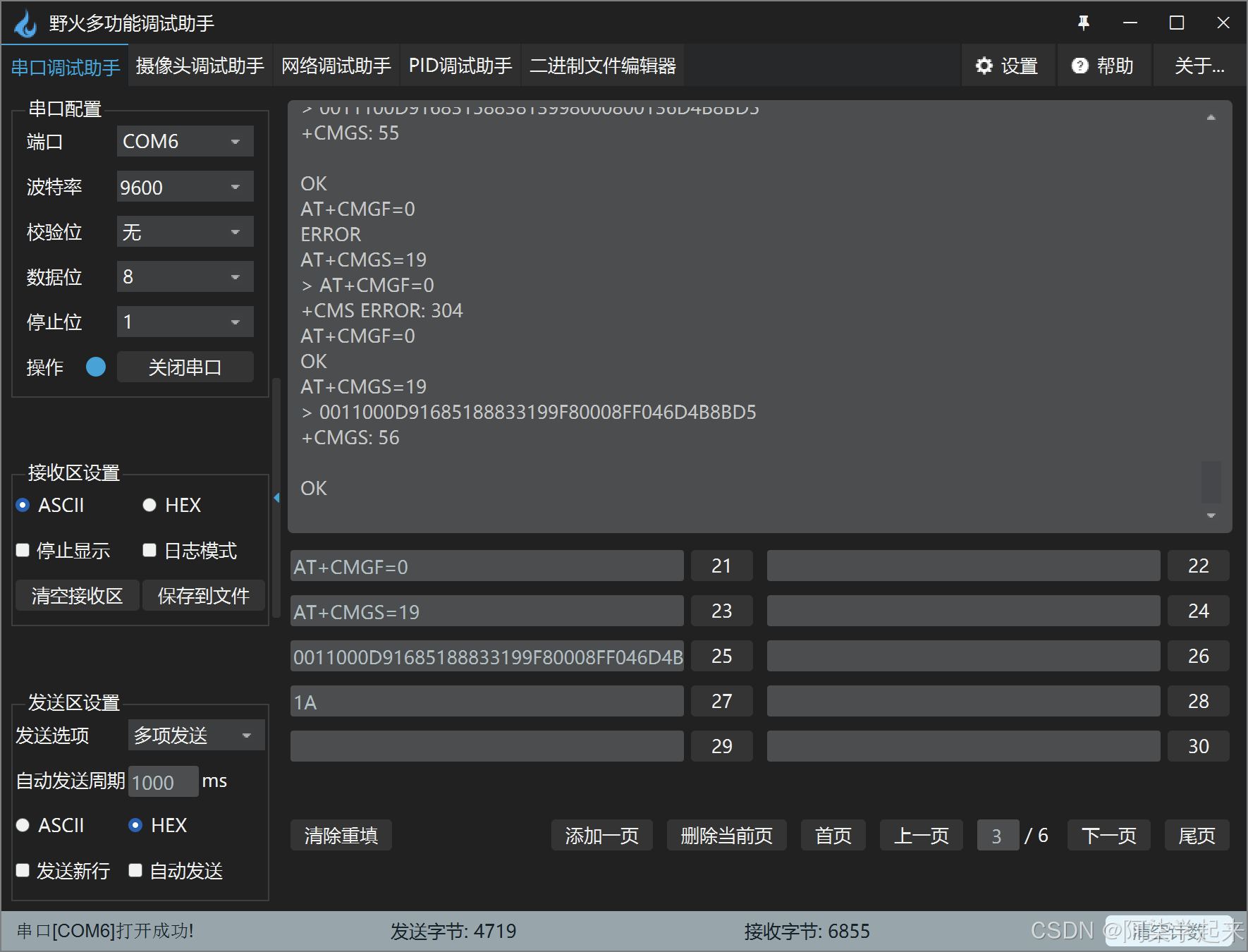Image resolution: width=1248 pixels, height=952 pixels.
Task: Open the 关于 about menu
Action: coord(1199,66)
